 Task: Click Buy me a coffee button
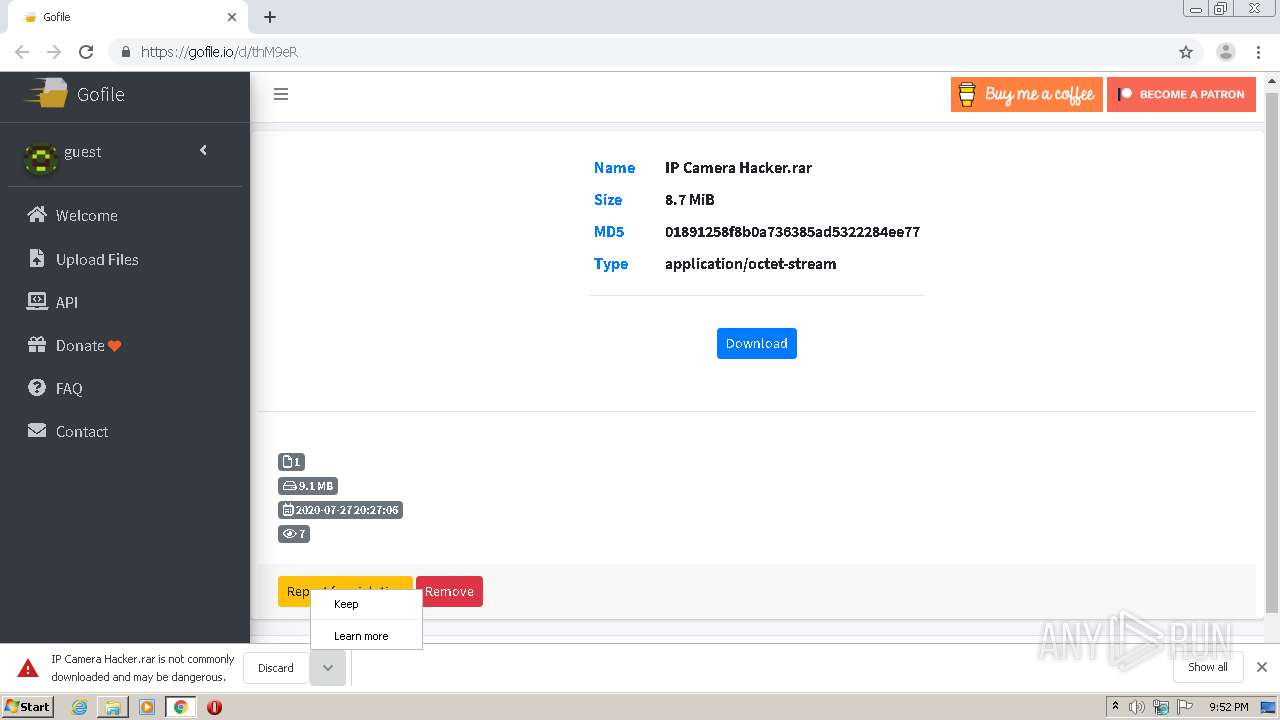pyautogui.click(x=1027, y=94)
